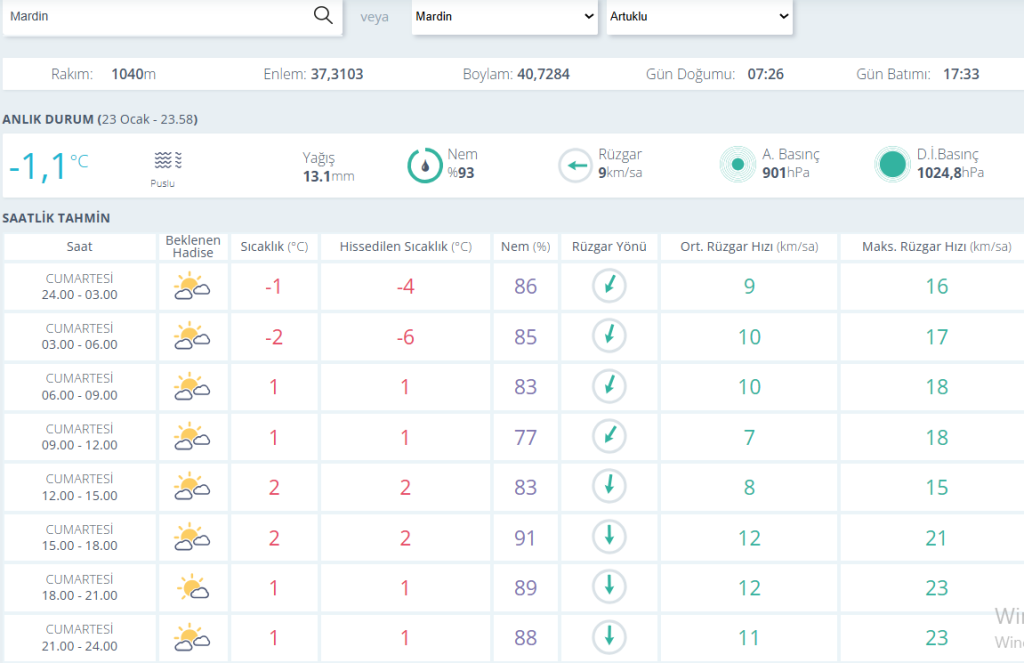Click the Puslu haze weather icon
1024x663 pixels.
coord(169,160)
